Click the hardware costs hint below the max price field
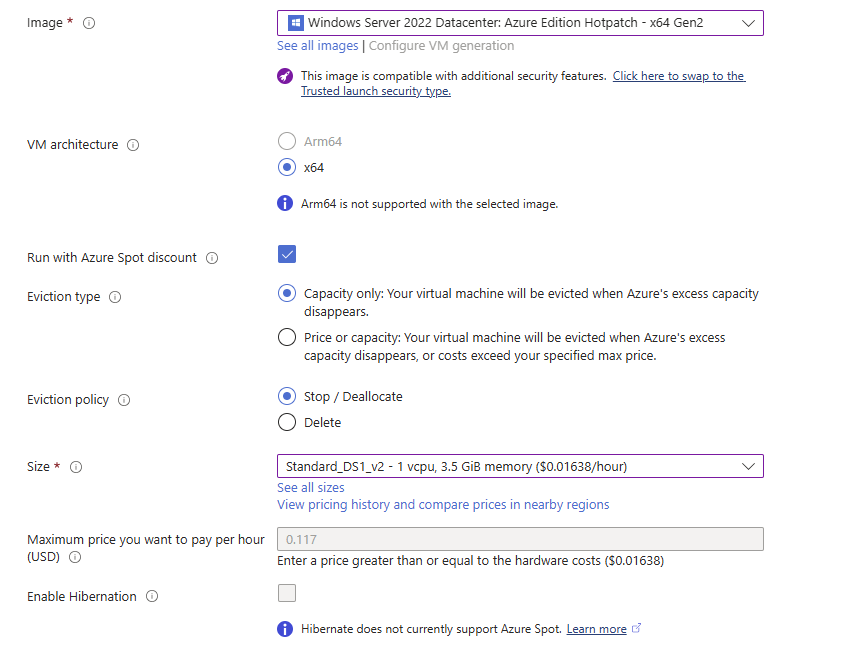The height and width of the screenshot is (652, 860). tap(471, 561)
